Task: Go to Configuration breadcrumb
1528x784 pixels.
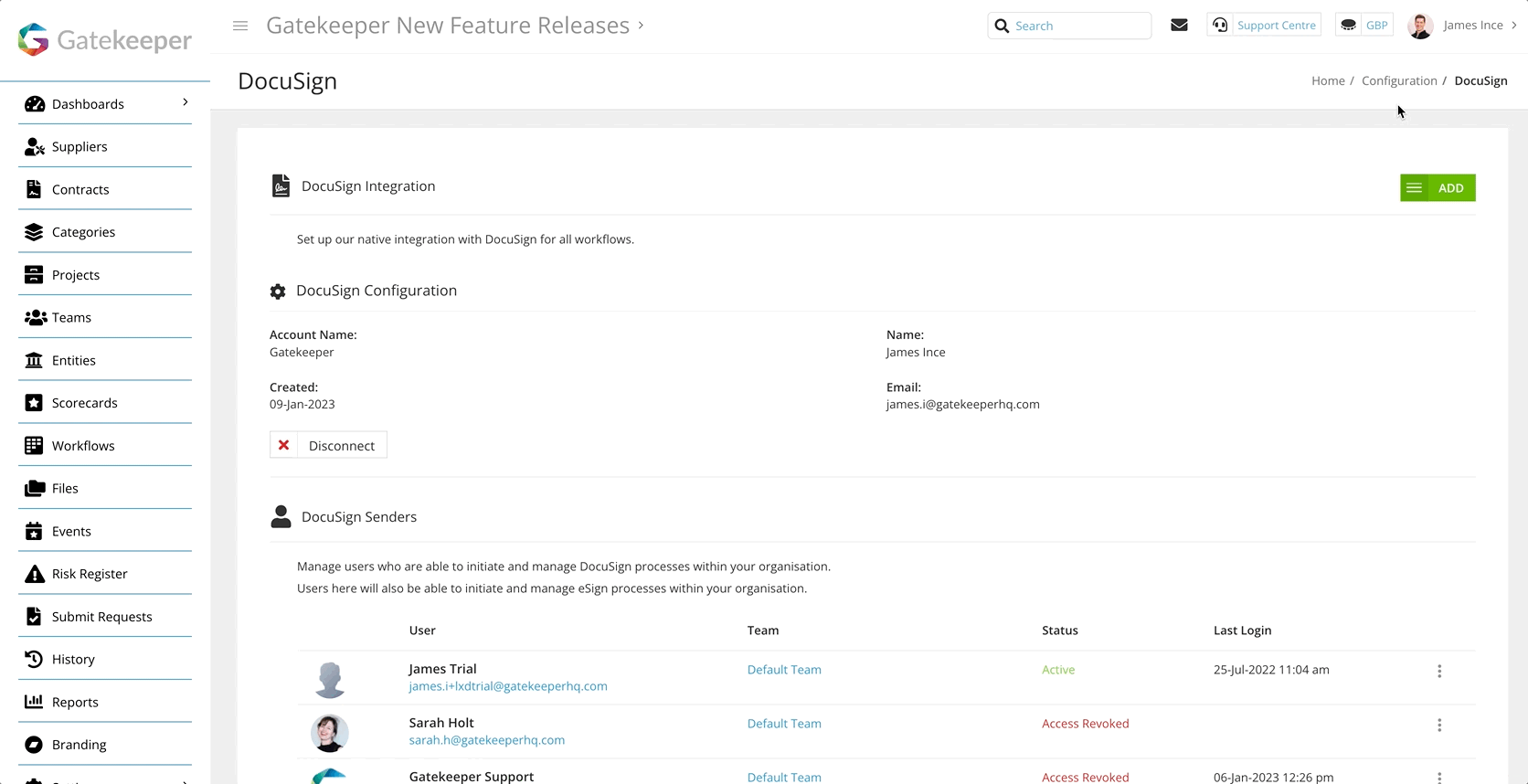Action: [x=1399, y=80]
